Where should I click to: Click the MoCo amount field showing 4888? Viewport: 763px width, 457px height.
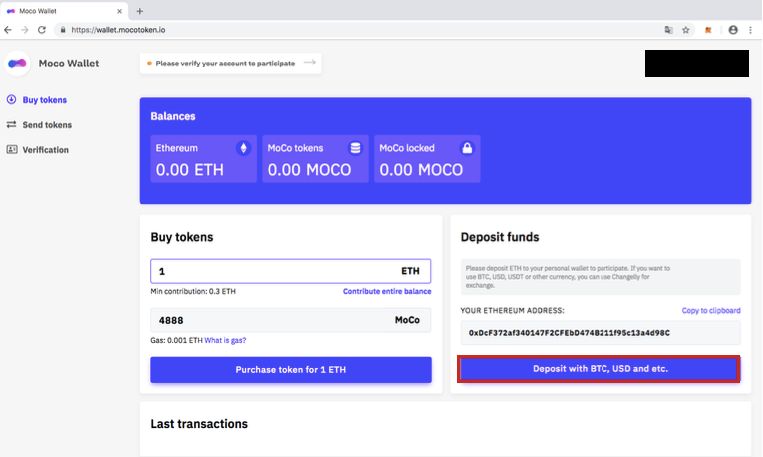[291, 320]
